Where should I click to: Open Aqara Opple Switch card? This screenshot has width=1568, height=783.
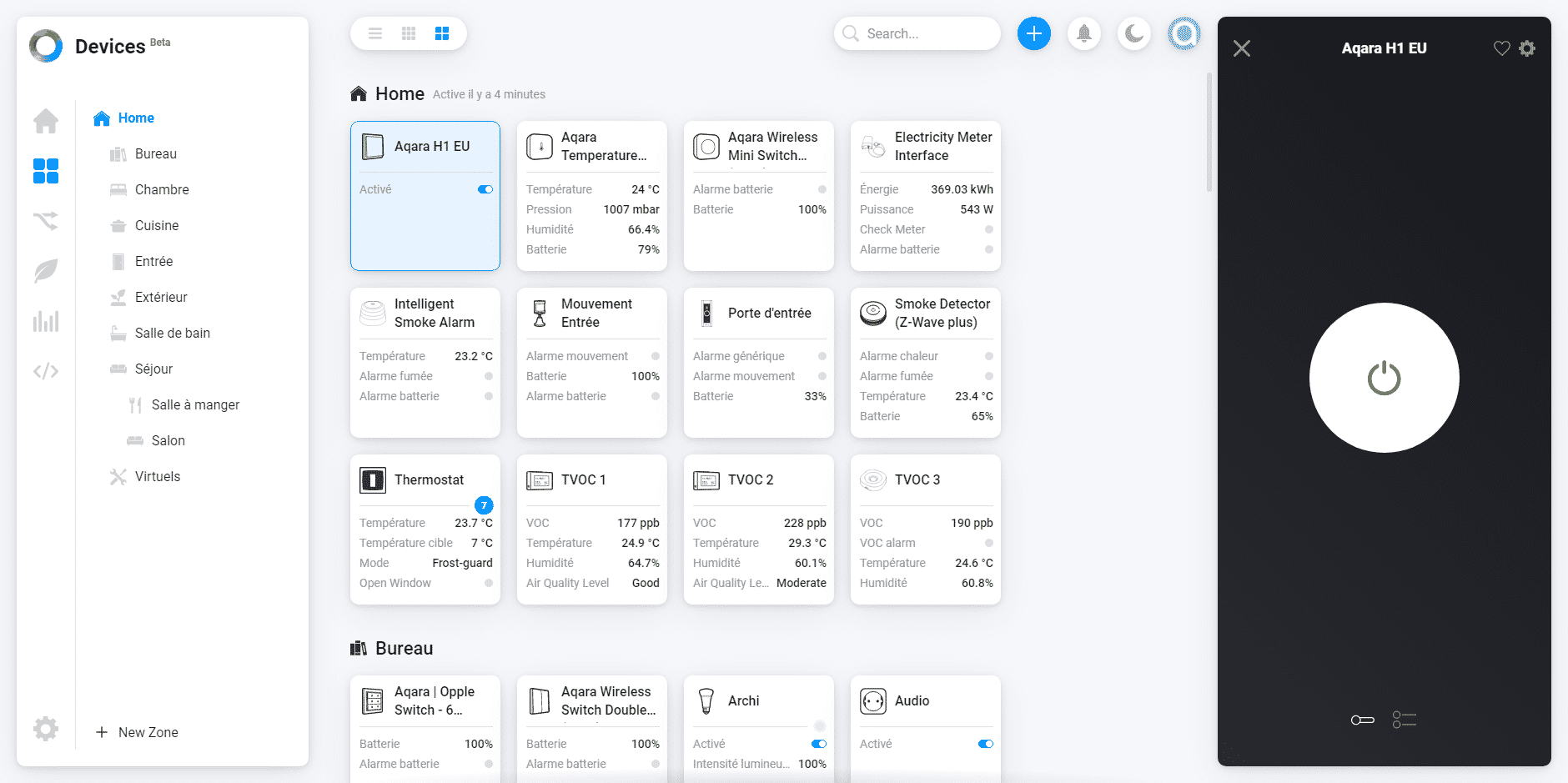425,729
